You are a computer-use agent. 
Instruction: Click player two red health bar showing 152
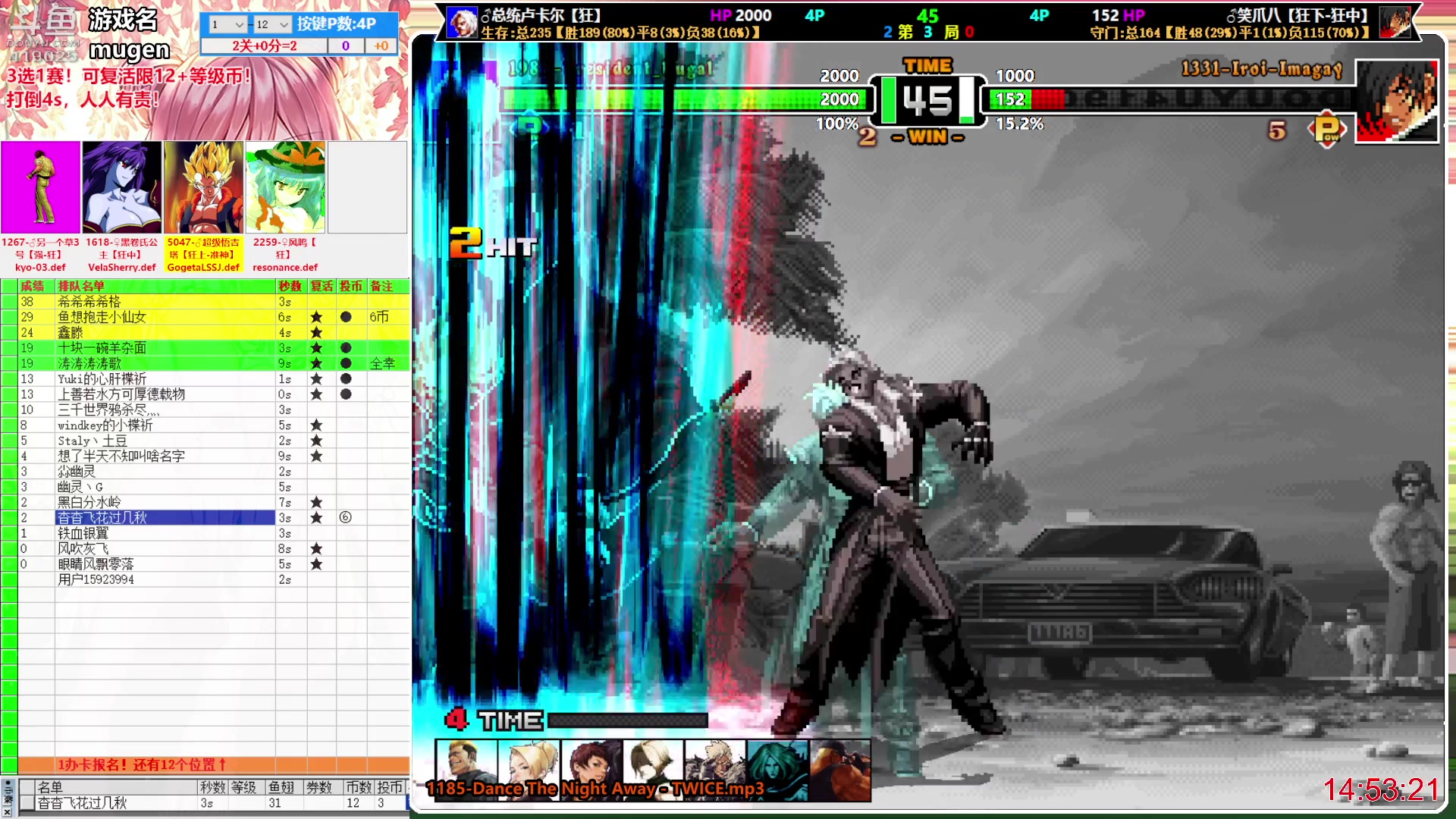pos(1028,99)
